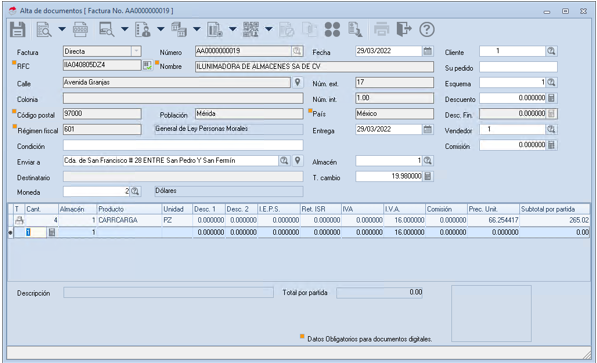Click the price cell 66.254417
This screenshot has width=597, height=363.
click(x=493, y=220)
